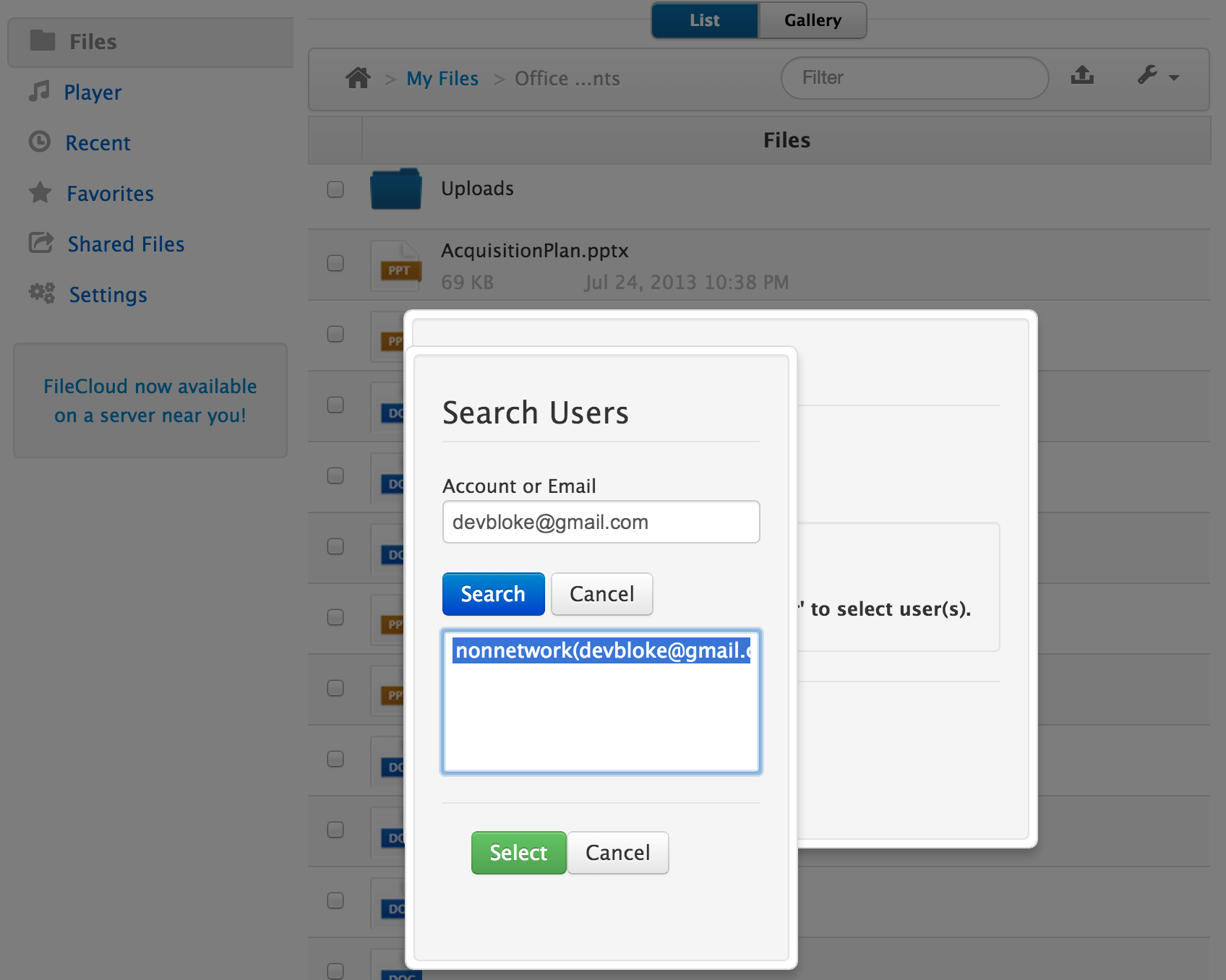
Task: Click the Office ...nts breadcrumb
Action: [x=567, y=78]
